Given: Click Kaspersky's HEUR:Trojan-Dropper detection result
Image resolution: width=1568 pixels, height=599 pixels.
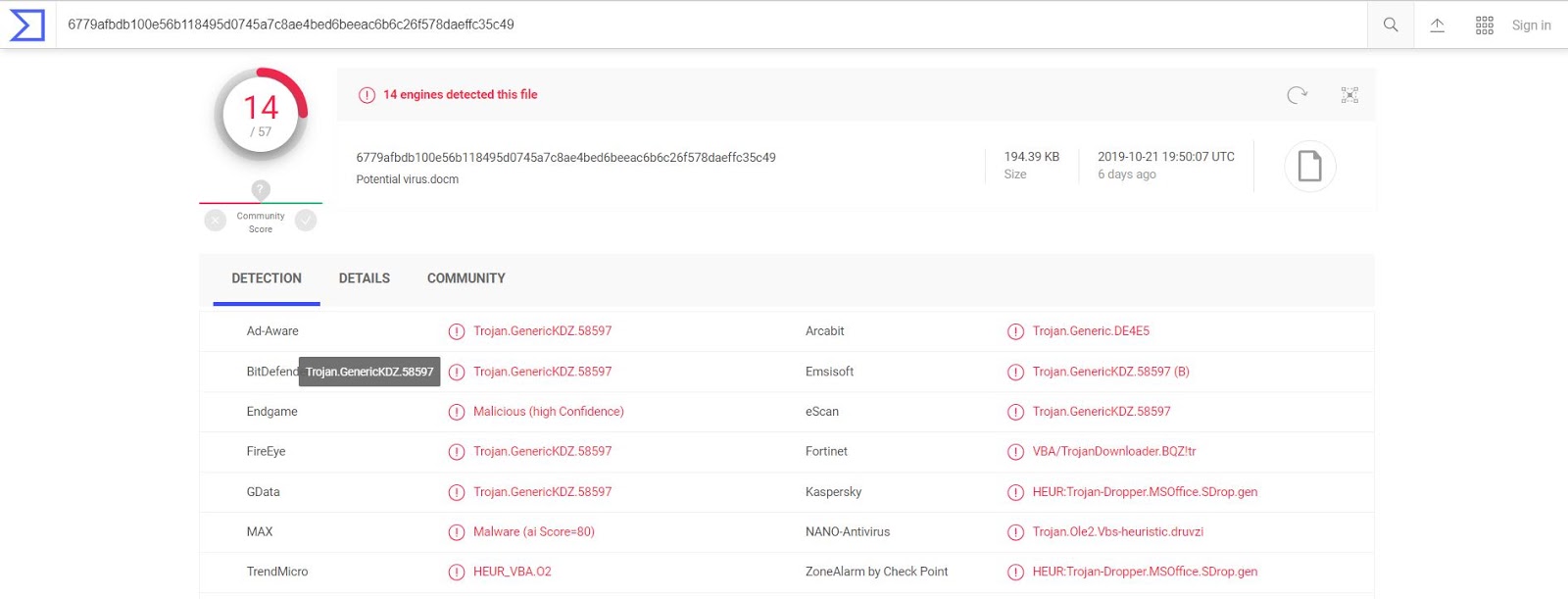Looking at the screenshot, I should (x=1144, y=492).
